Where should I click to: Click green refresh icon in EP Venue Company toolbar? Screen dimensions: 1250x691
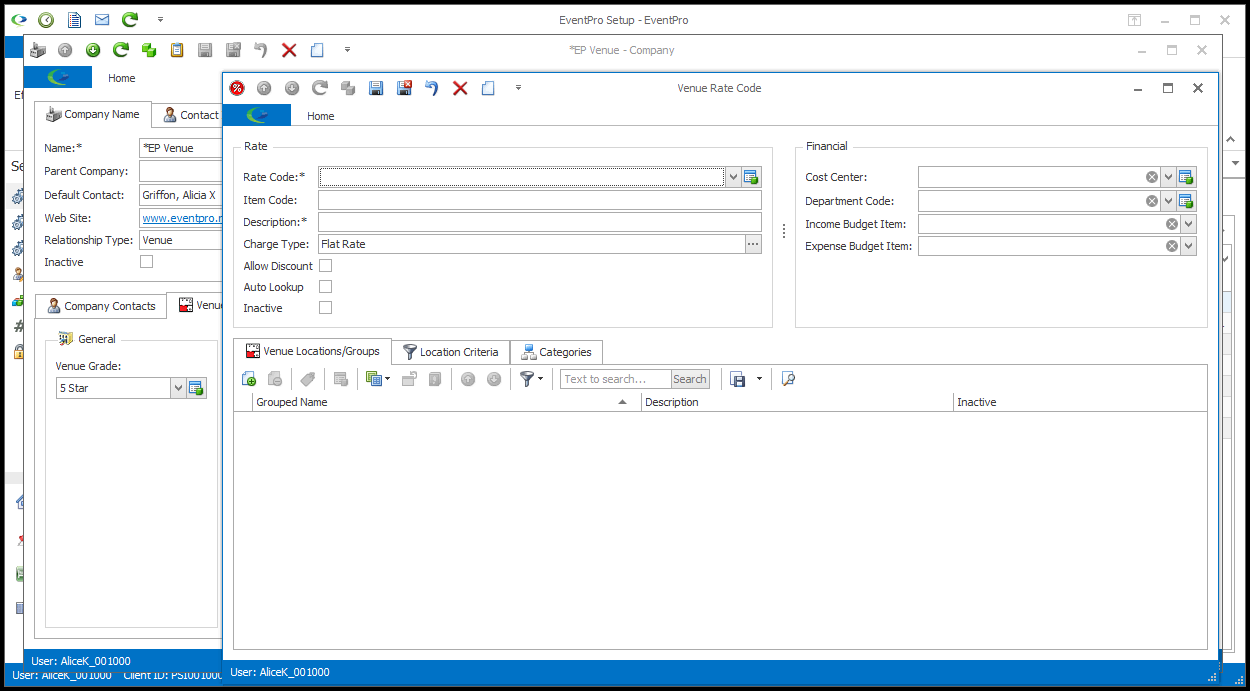click(121, 50)
